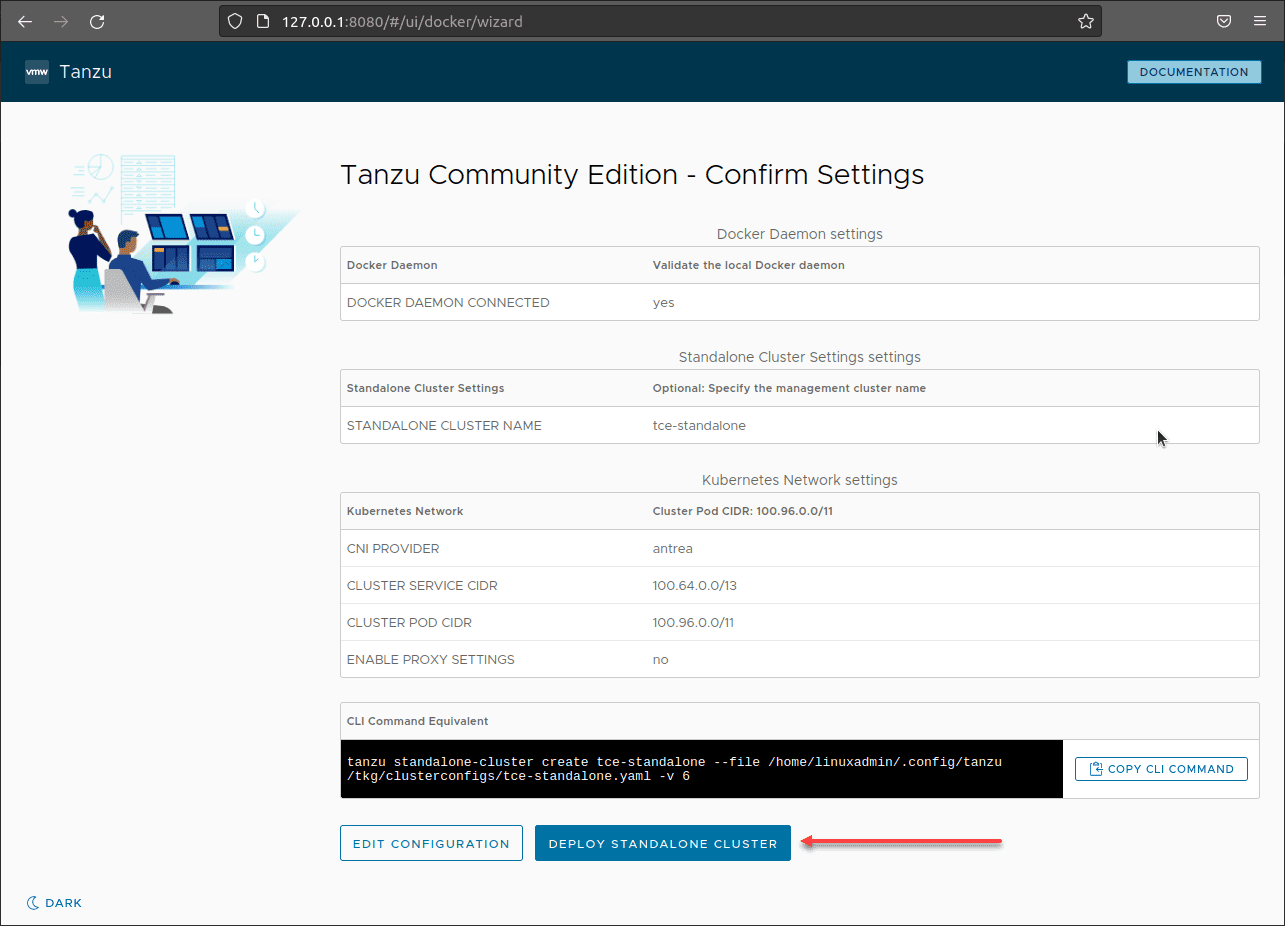Click the browser forward arrow
The width and height of the screenshot is (1285, 926).
61,21
